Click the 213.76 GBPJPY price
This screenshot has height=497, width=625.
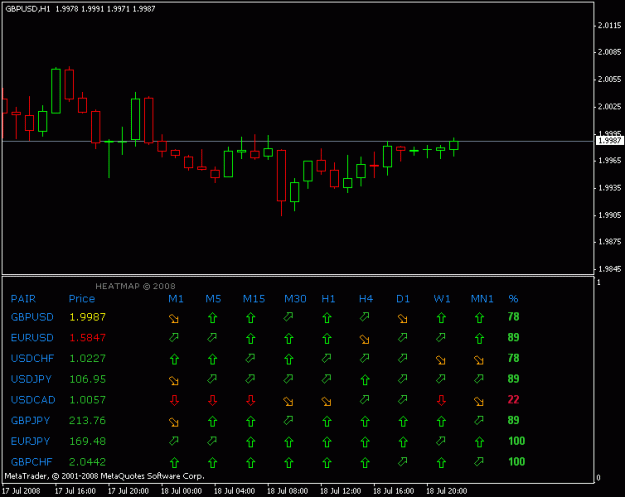87,421
